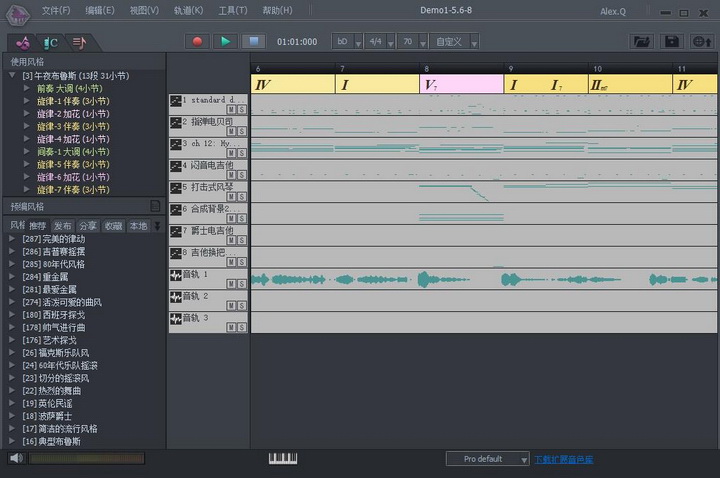This screenshot has width=720, height=478.
Task: Click the 下载扩展音色库 link
Action: pyautogui.click(x=563, y=459)
